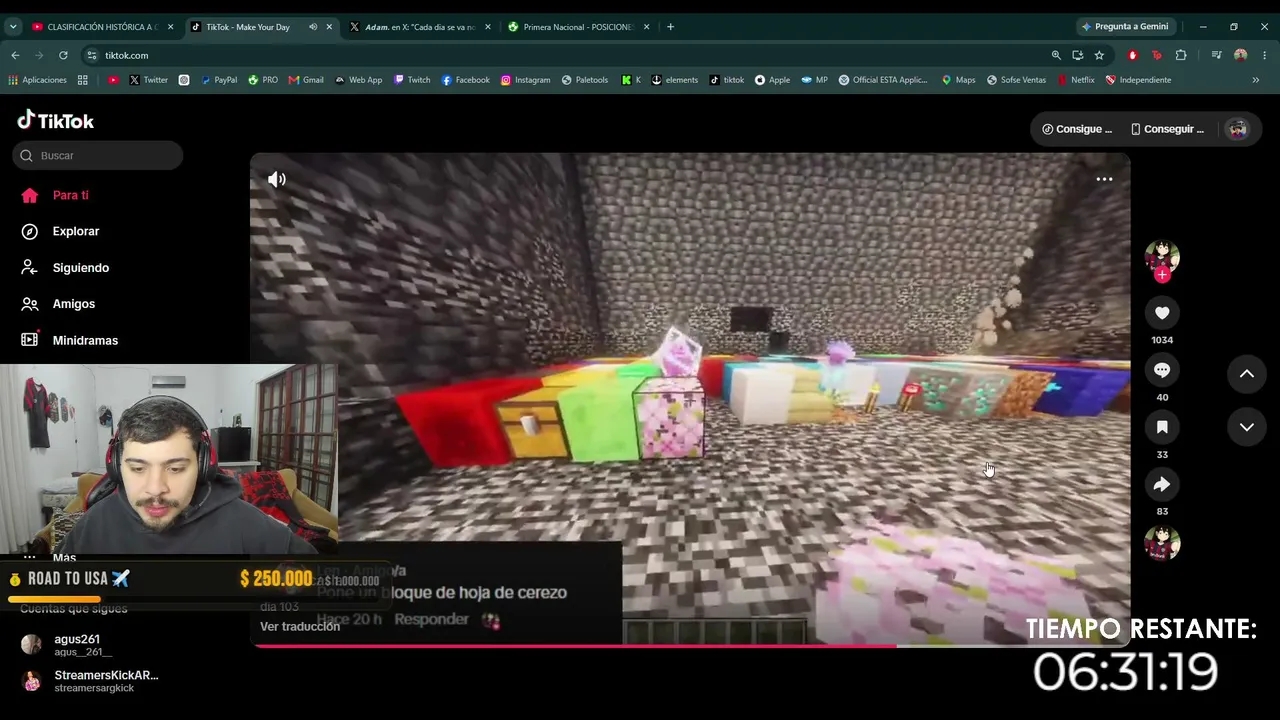Skip to the next video with down arrow
The image size is (1280, 720).
1247,427
